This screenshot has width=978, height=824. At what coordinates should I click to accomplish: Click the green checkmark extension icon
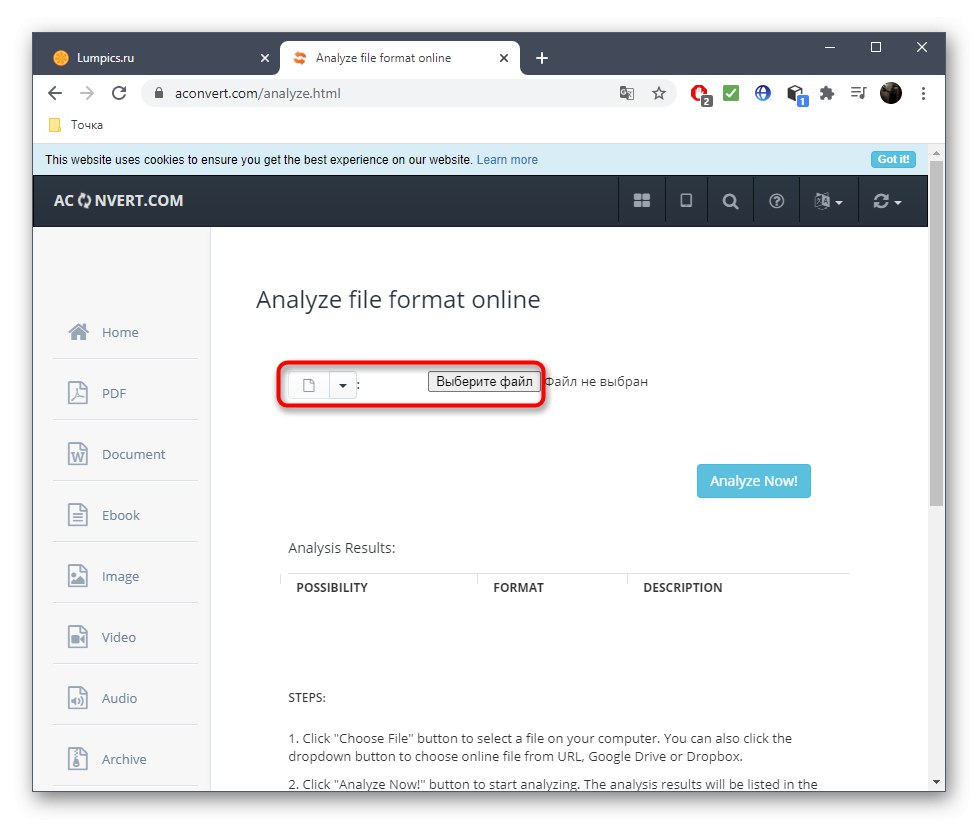coord(731,94)
